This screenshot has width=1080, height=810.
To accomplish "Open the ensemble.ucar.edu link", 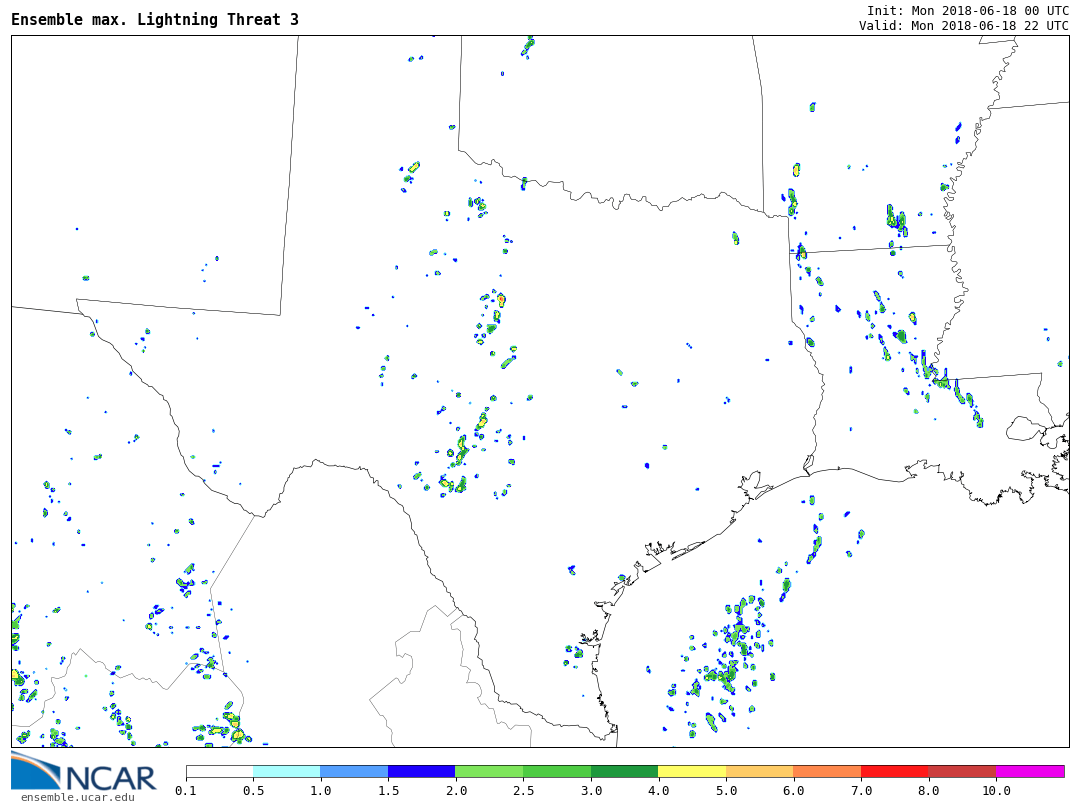I will 77,797.
